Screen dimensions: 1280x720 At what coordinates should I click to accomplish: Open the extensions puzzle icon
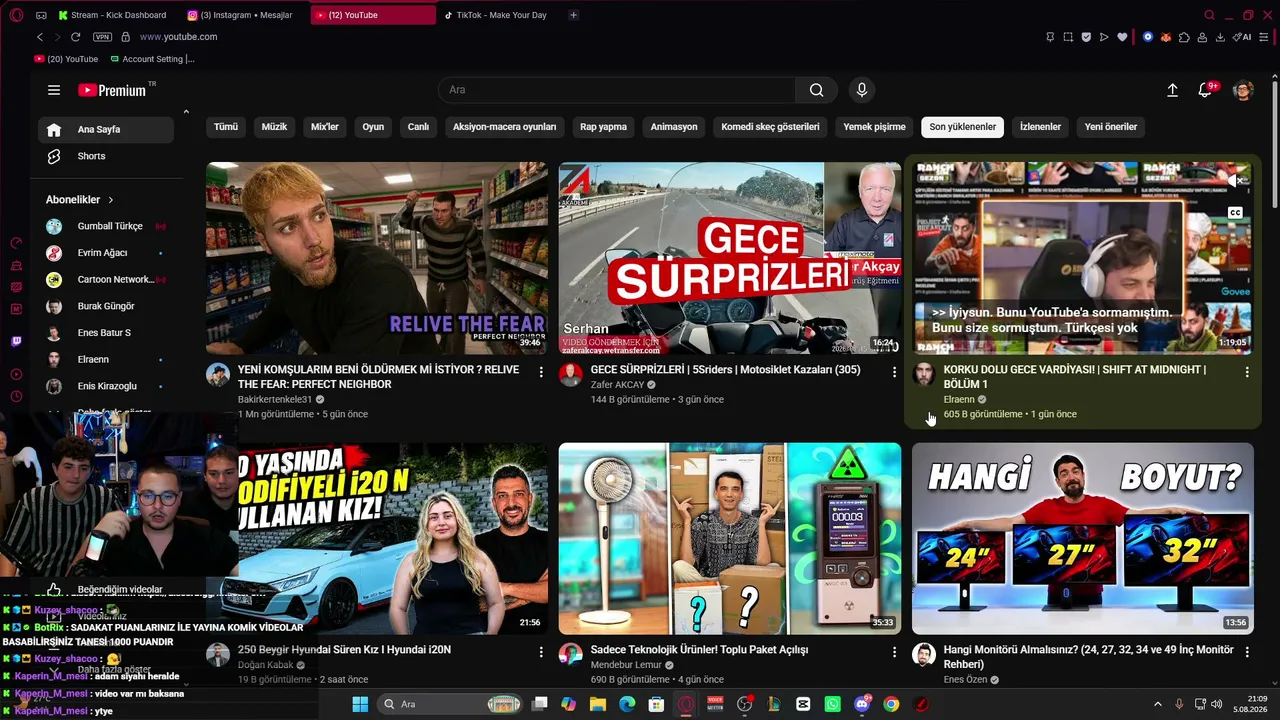(x=1184, y=37)
